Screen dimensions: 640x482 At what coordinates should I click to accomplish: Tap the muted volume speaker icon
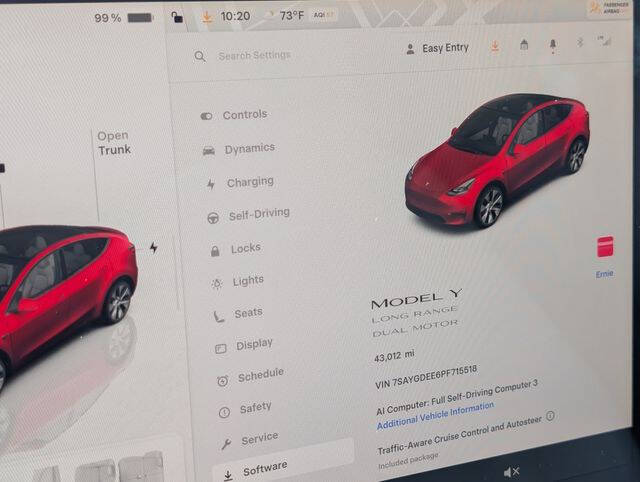[511, 472]
